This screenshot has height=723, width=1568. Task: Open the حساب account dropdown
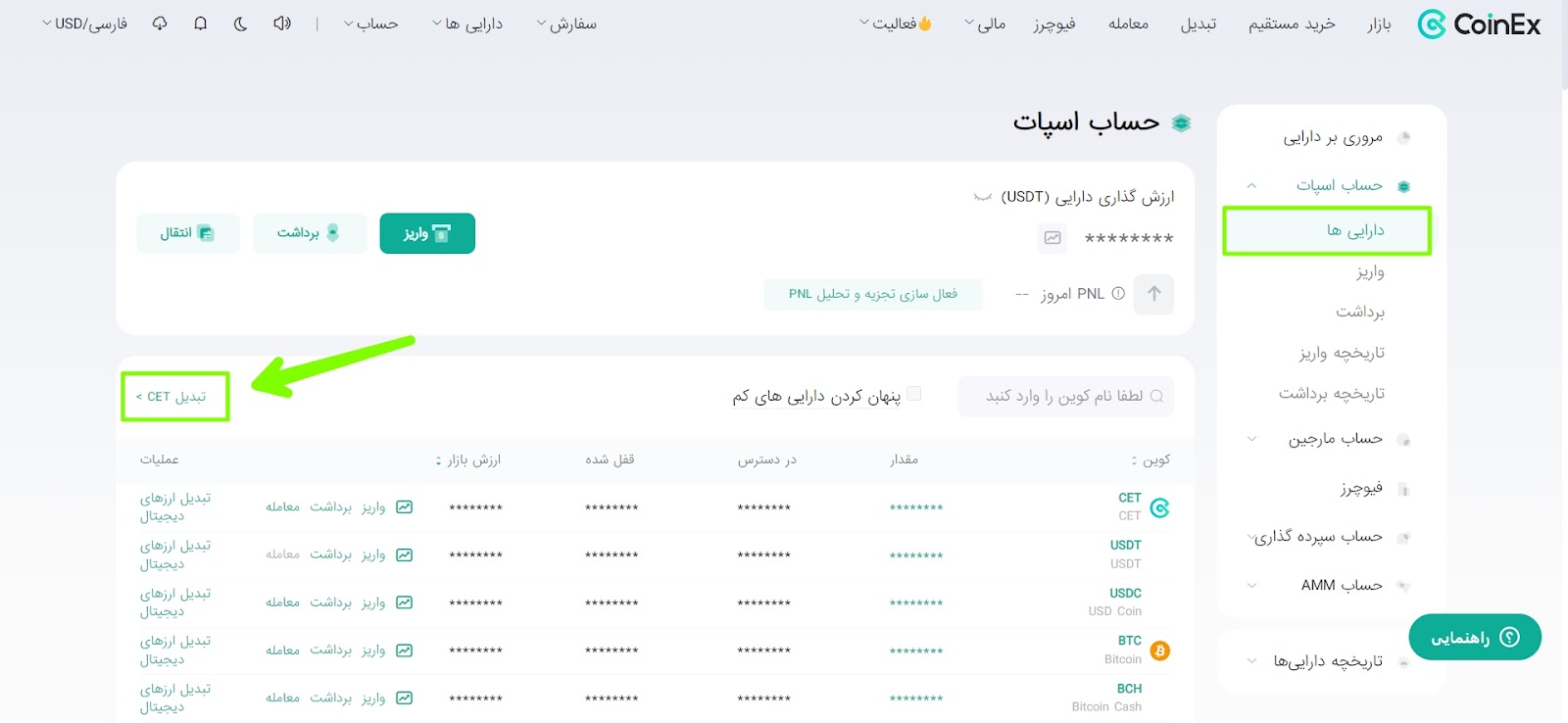click(370, 24)
